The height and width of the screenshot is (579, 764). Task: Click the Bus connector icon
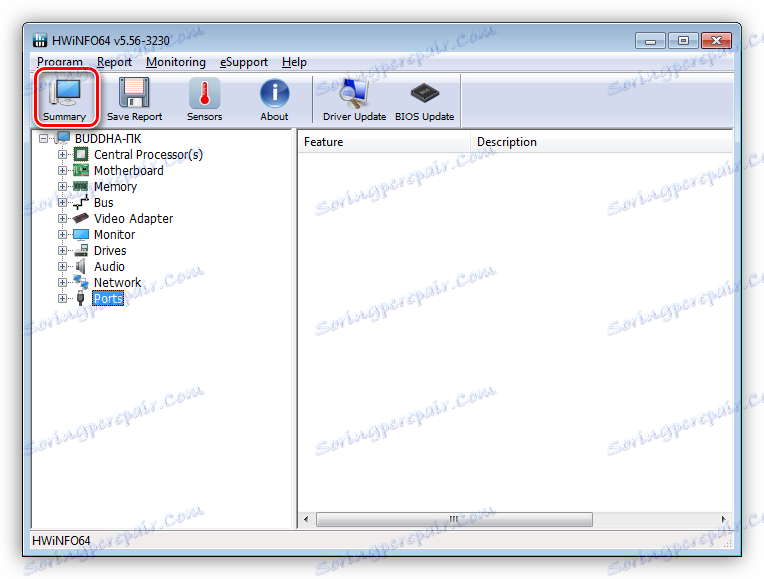coord(81,202)
